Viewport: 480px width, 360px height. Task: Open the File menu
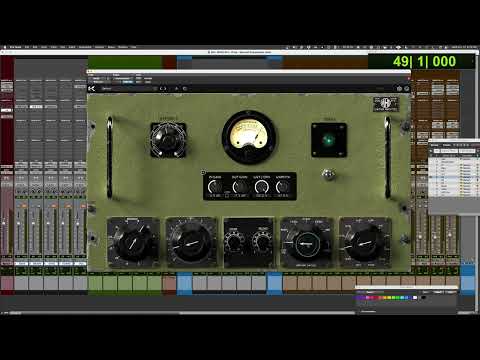coord(27,47)
